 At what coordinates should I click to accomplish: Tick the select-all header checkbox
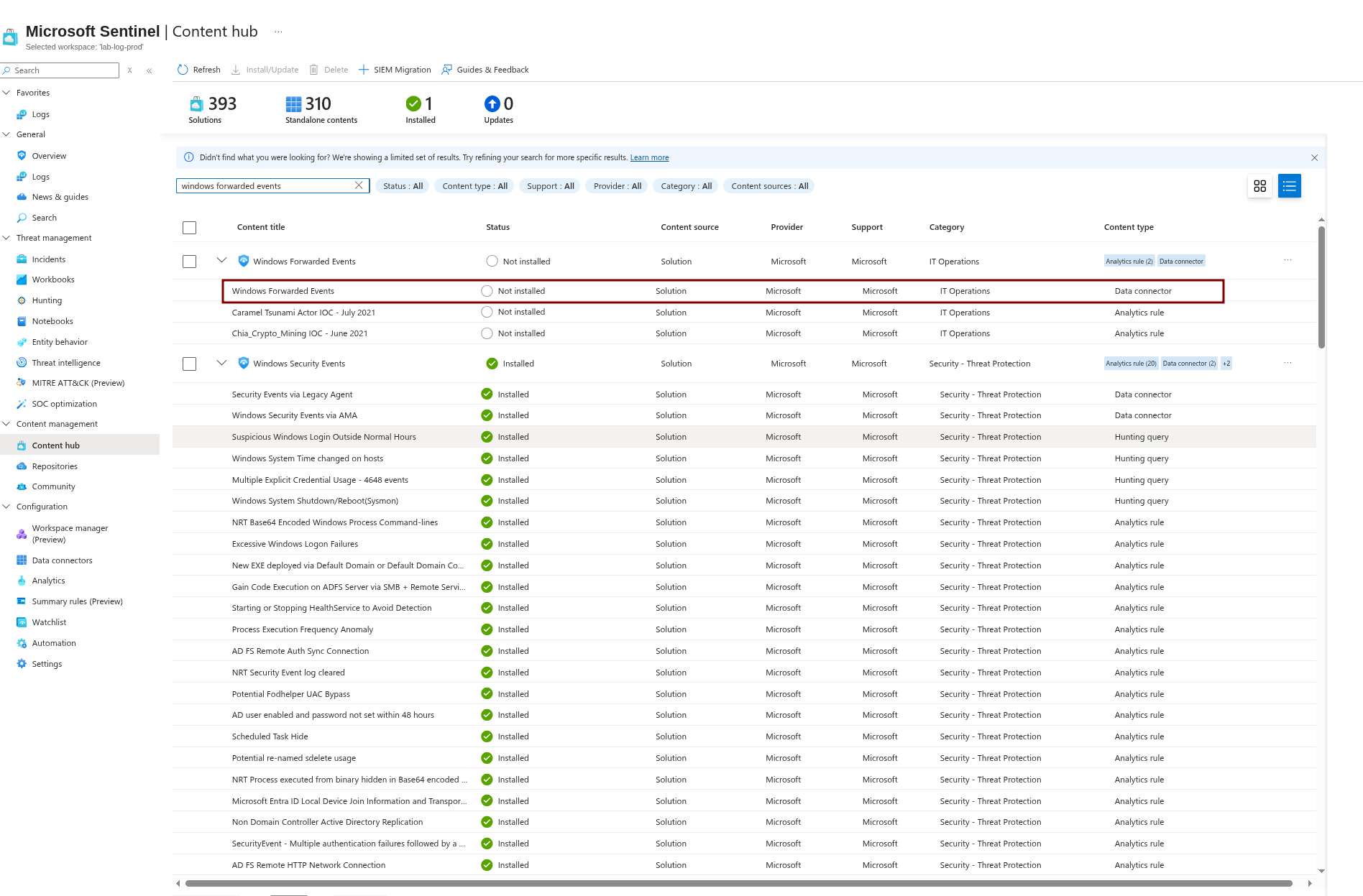(x=190, y=228)
